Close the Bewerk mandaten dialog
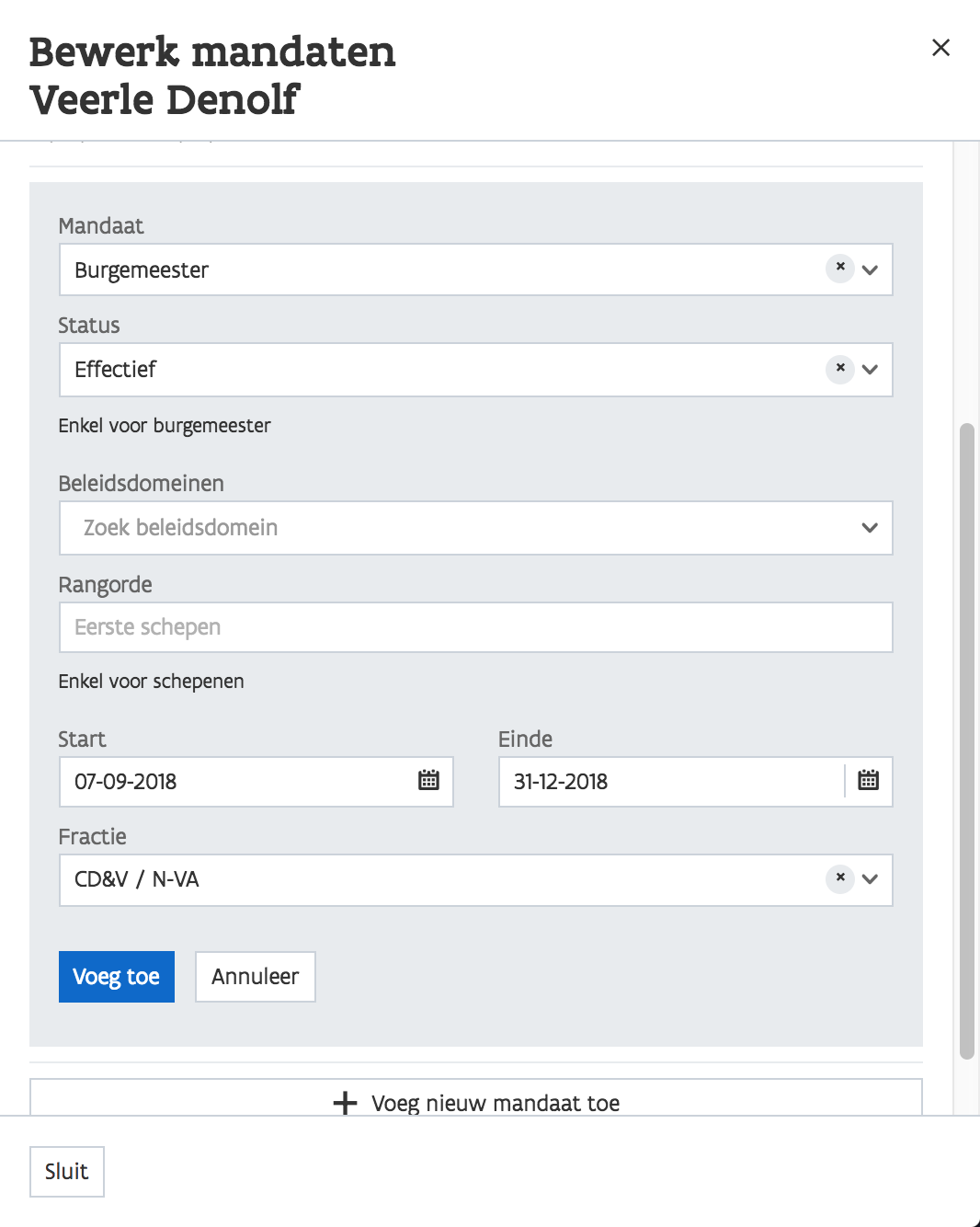The height and width of the screenshot is (1227, 980). 940,48
